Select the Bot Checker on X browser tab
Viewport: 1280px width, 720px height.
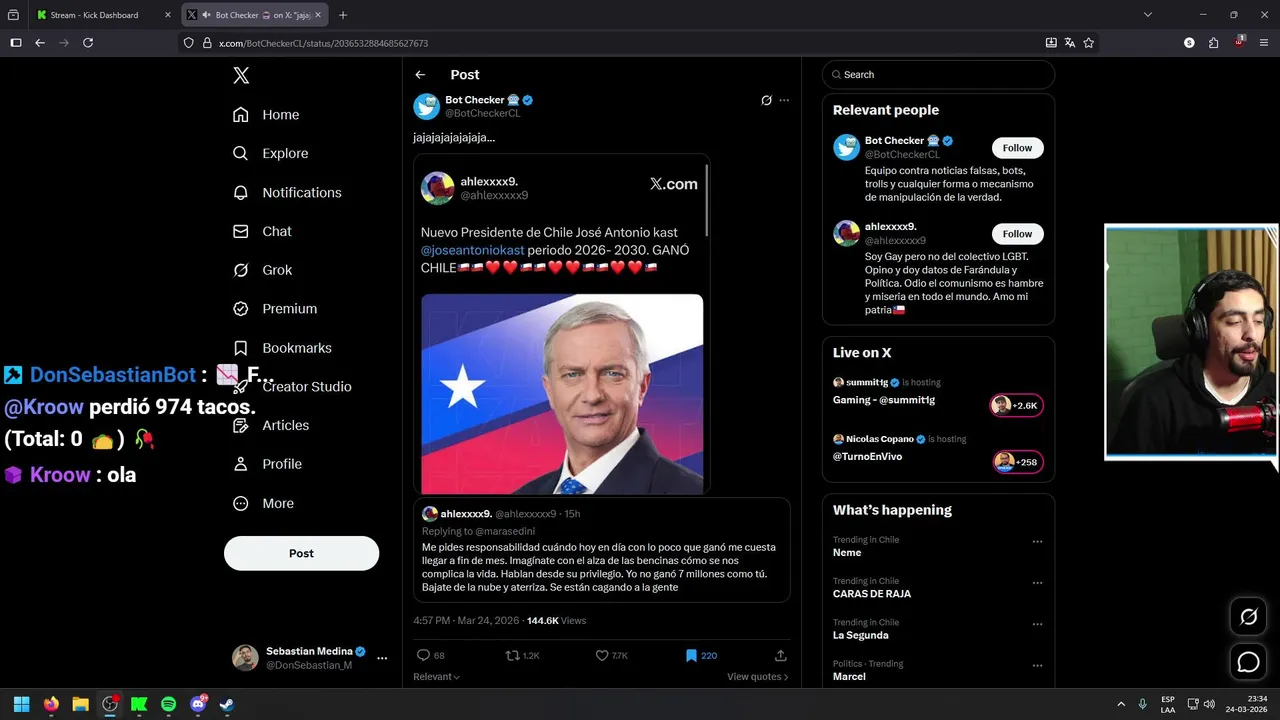255,15
